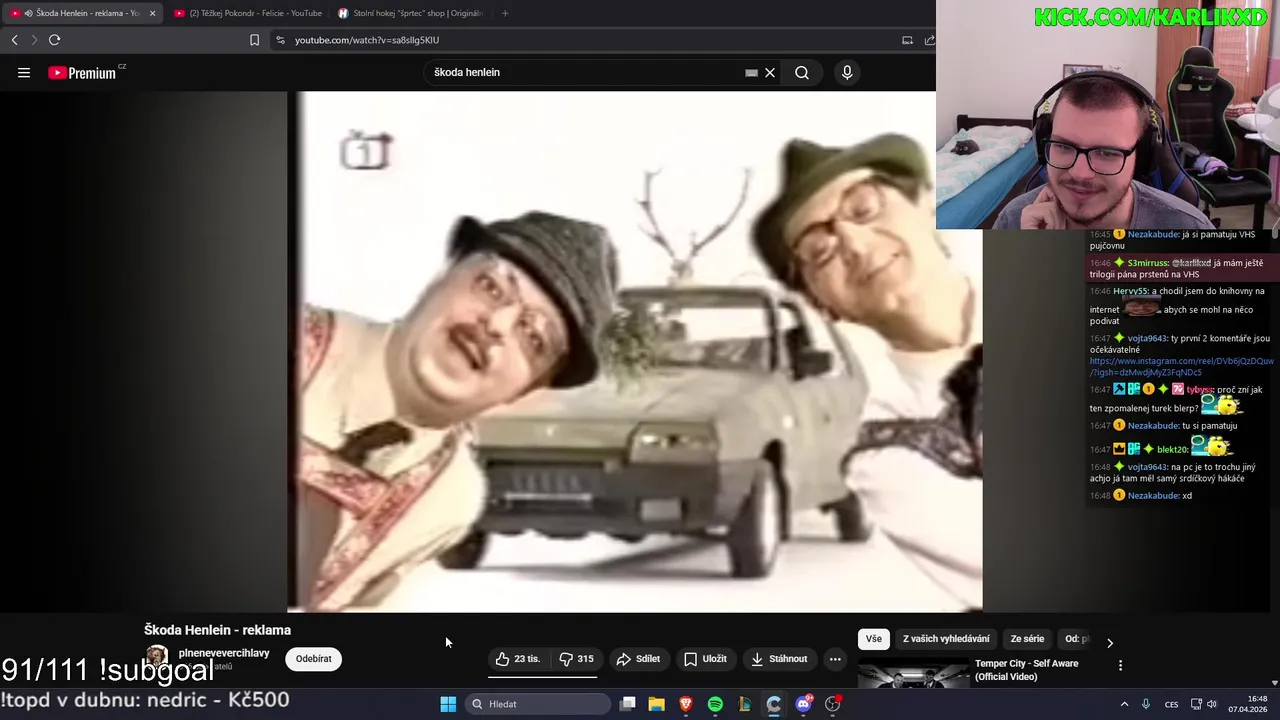The width and height of the screenshot is (1280, 720).
Task: Clear the 'škoda henlein' search text
Action: coord(770,72)
